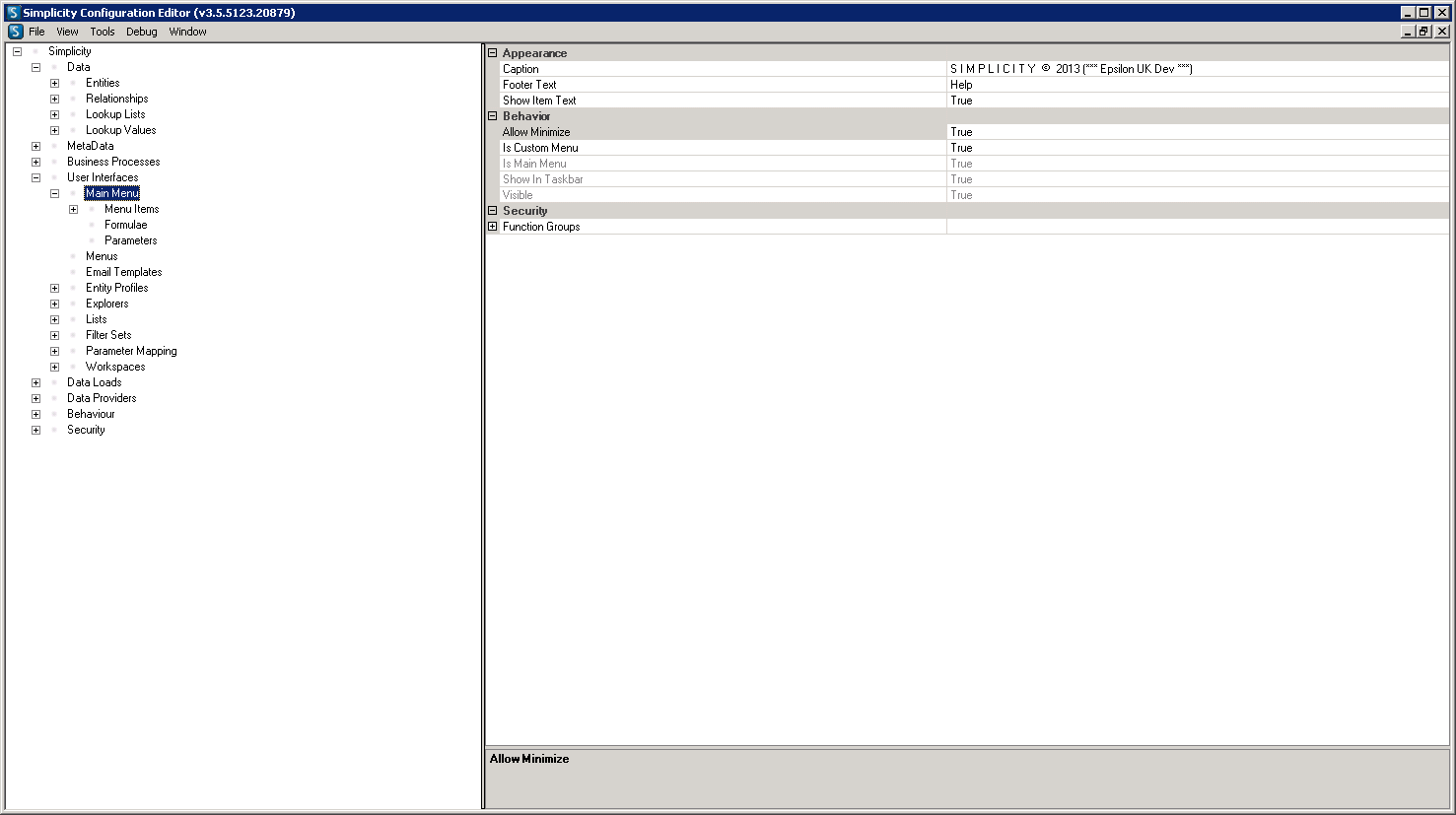Edit the Footer Text value Help
Viewport: 1456px width, 815px height.
click(1198, 85)
